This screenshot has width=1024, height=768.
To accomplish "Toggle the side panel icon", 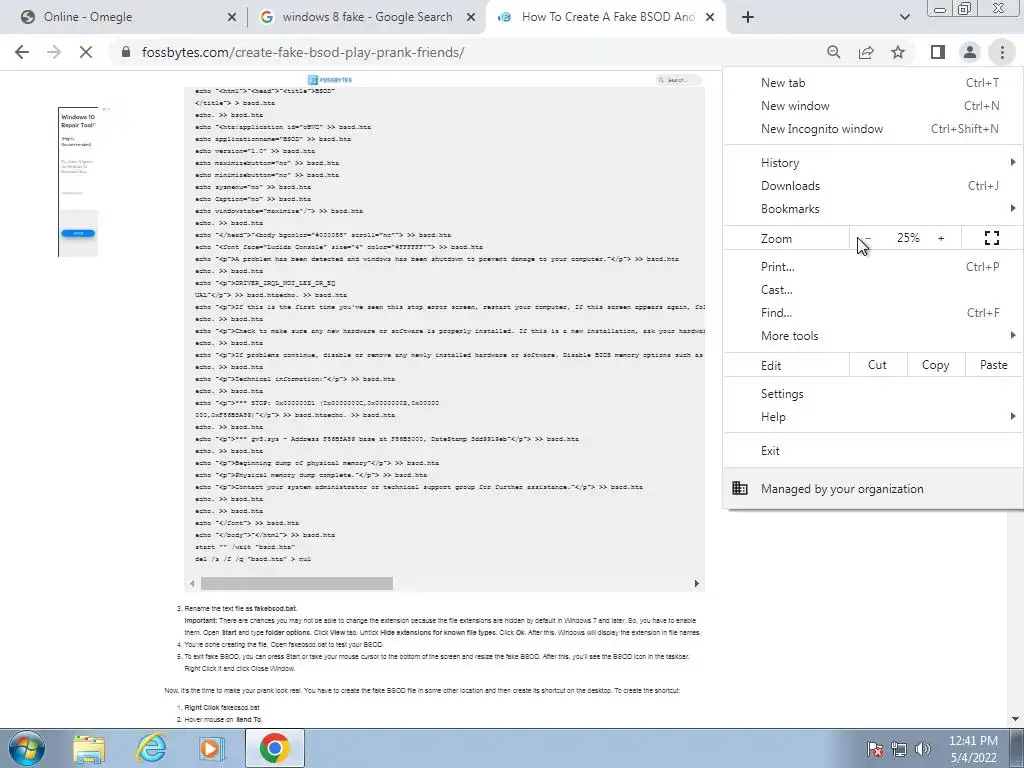I will (938, 52).
